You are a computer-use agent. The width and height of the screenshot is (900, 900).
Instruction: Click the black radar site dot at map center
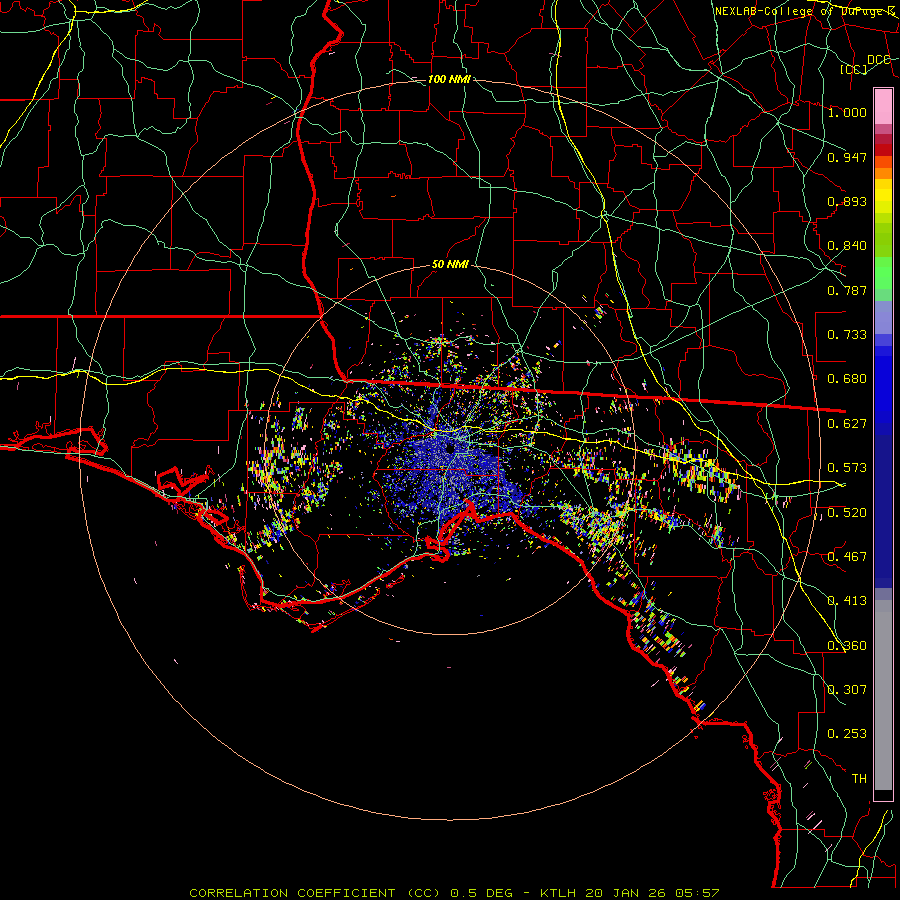450,448
